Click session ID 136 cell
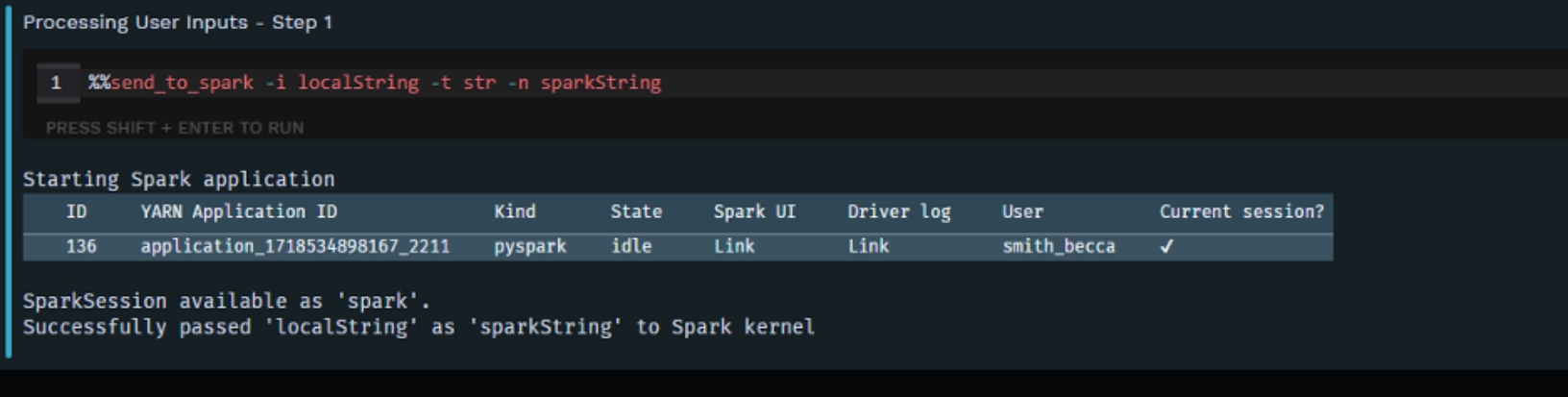The image size is (1568, 397). [81, 246]
